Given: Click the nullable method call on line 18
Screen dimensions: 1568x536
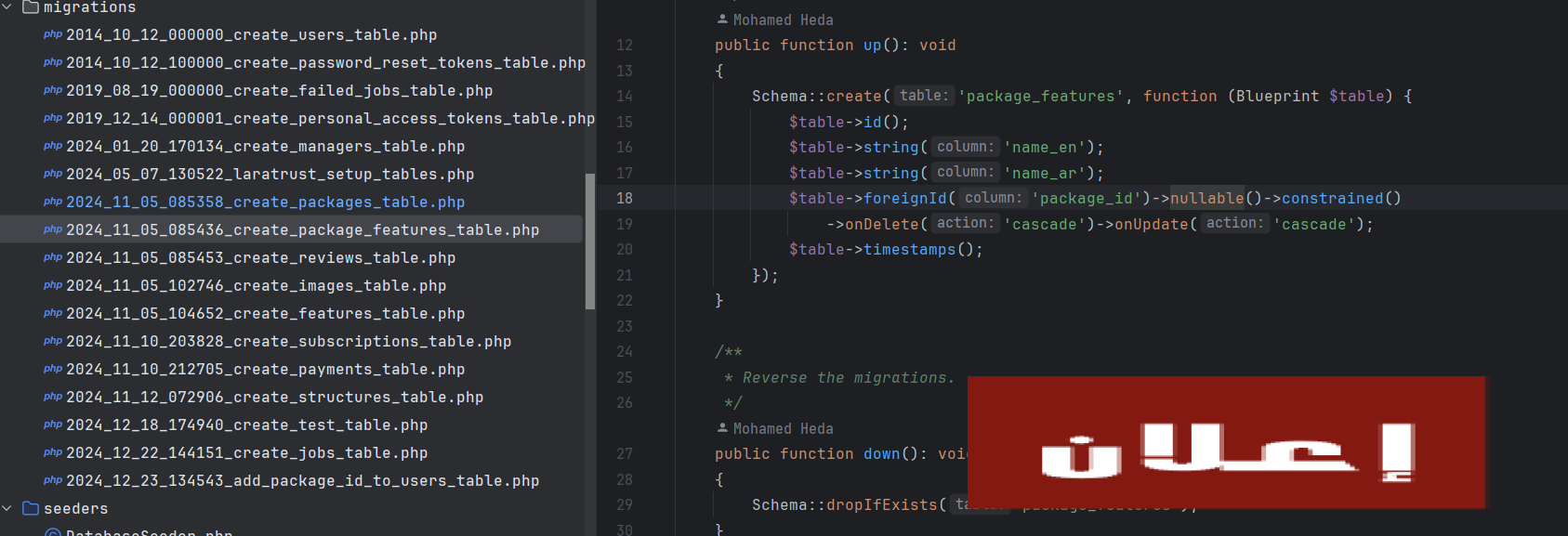Looking at the screenshot, I should pos(1206,199).
